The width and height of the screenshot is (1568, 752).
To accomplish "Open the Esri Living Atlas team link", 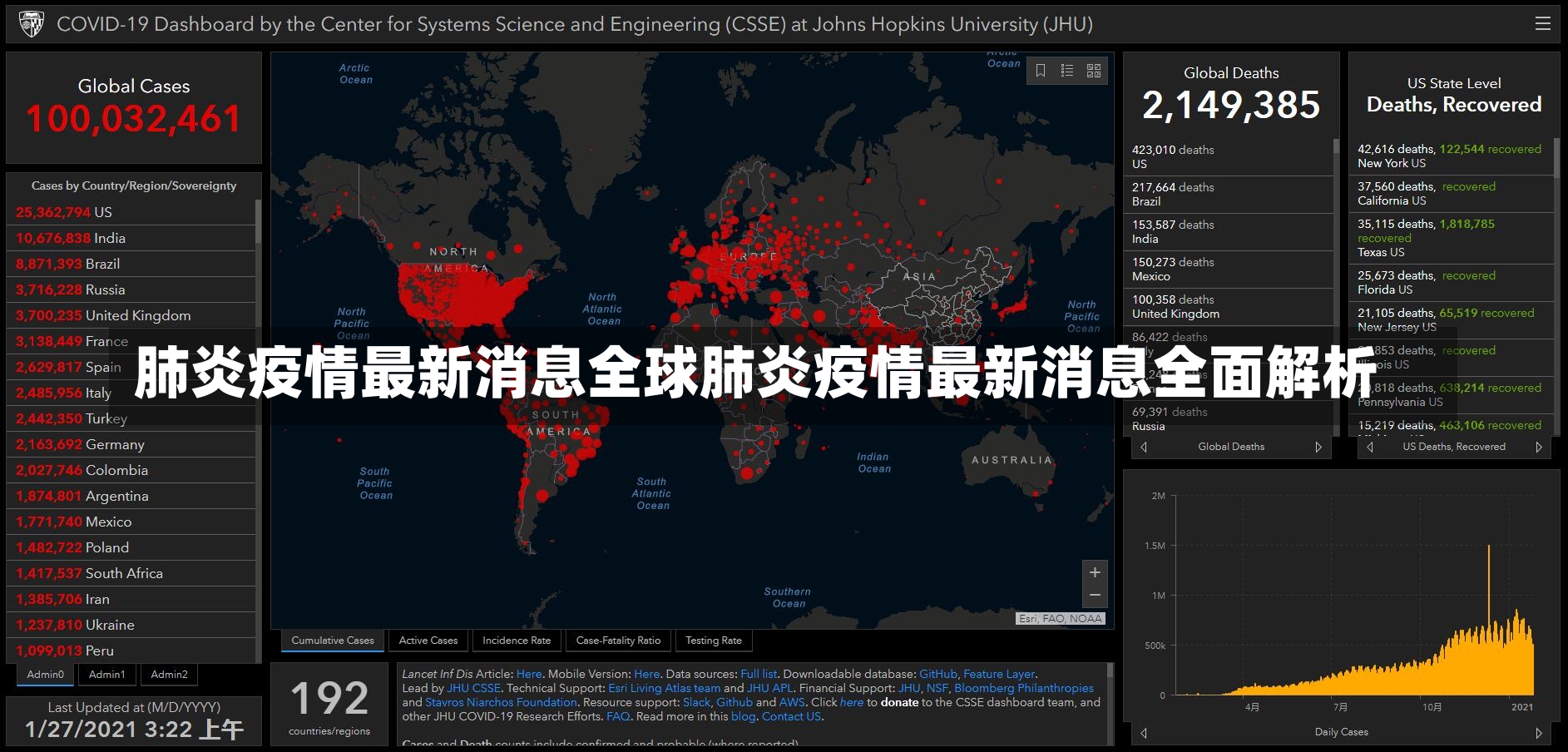I will (x=665, y=688).
